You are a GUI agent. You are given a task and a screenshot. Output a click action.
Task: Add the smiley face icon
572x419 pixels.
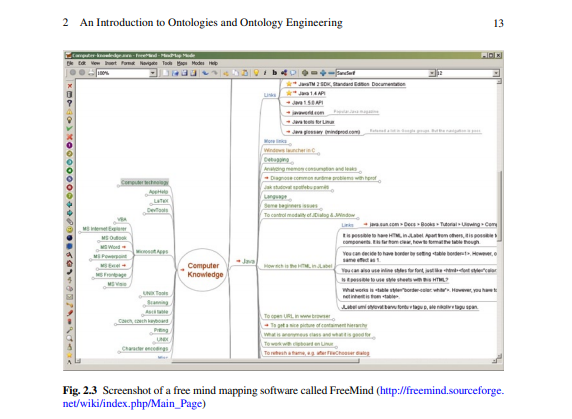click(69, 229)
